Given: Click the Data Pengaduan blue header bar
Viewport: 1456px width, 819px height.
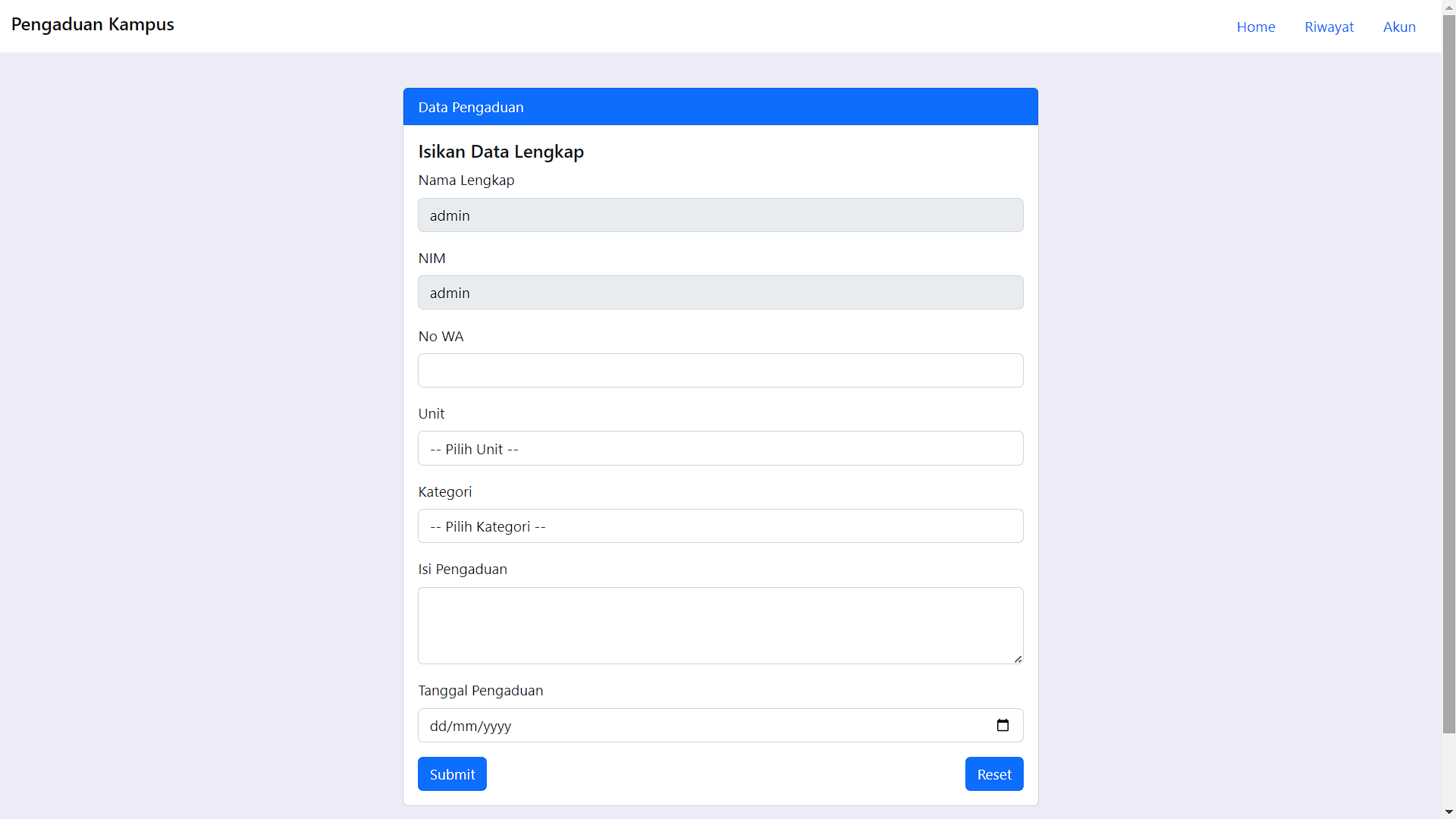Looking at the screenshot, I should coord(720,106).
